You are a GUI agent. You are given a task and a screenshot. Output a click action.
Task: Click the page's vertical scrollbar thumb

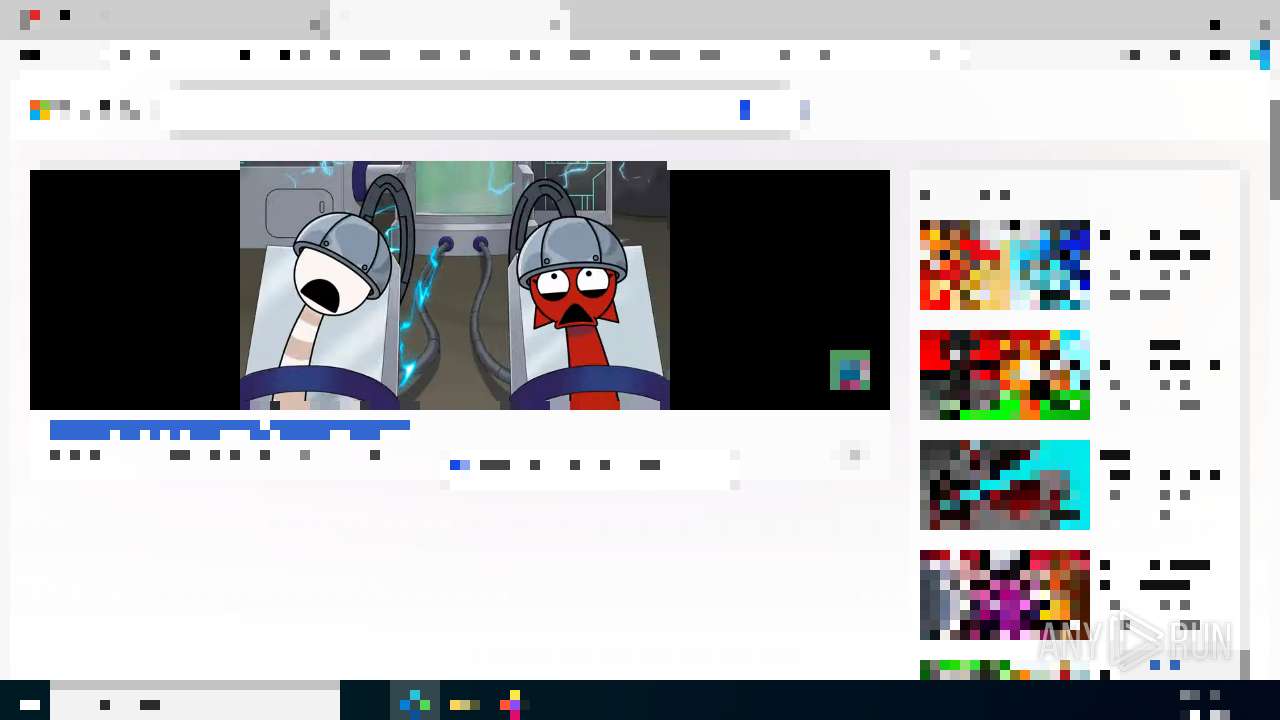(1275, 150)
